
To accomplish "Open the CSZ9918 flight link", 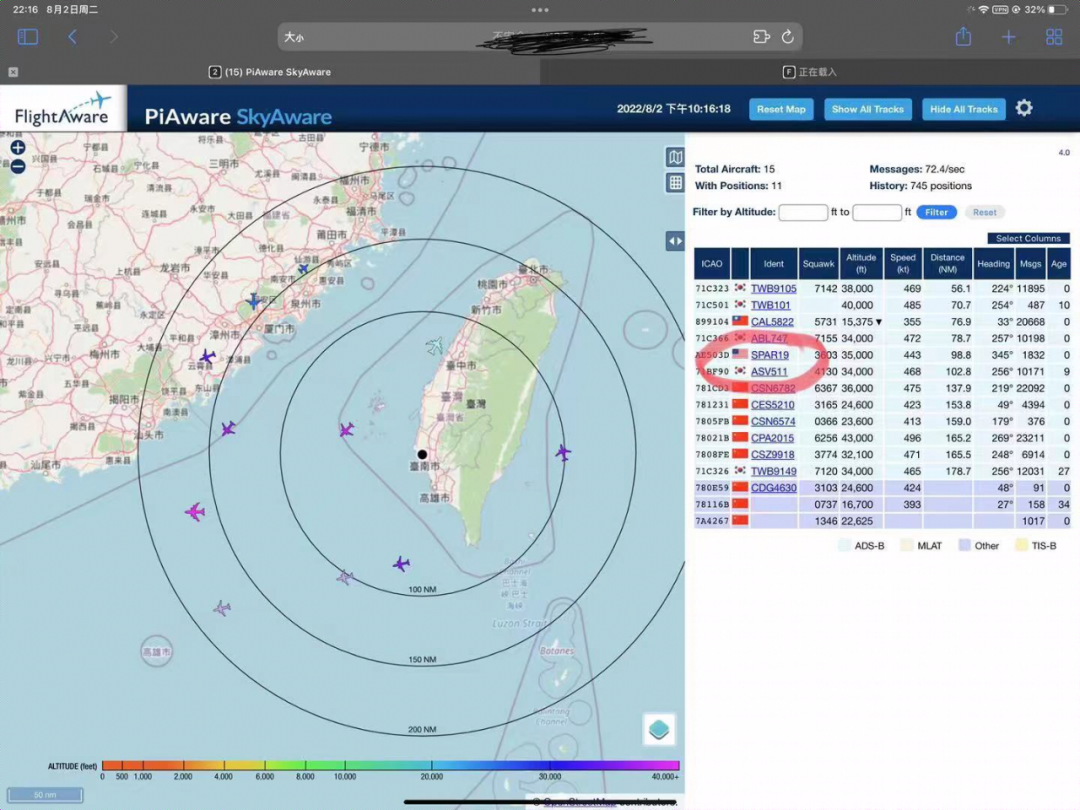I will pyautogui.click(x=773, y=455).
